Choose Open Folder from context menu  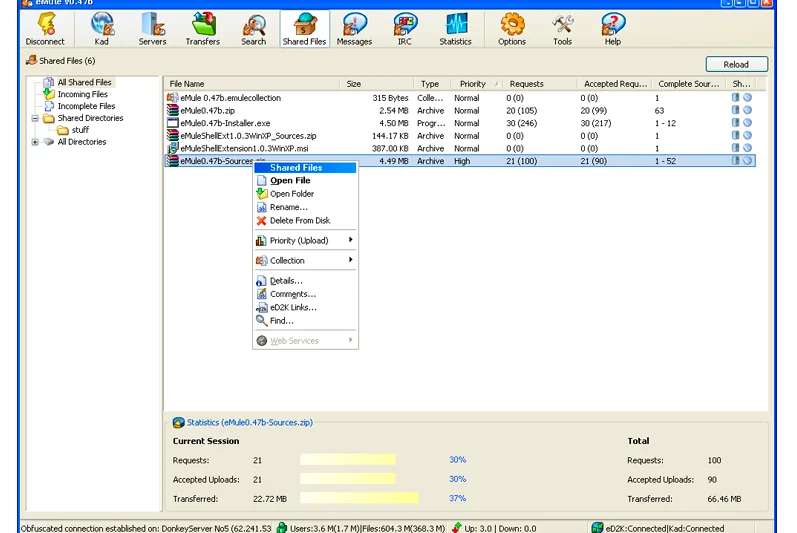pos(291,194)
